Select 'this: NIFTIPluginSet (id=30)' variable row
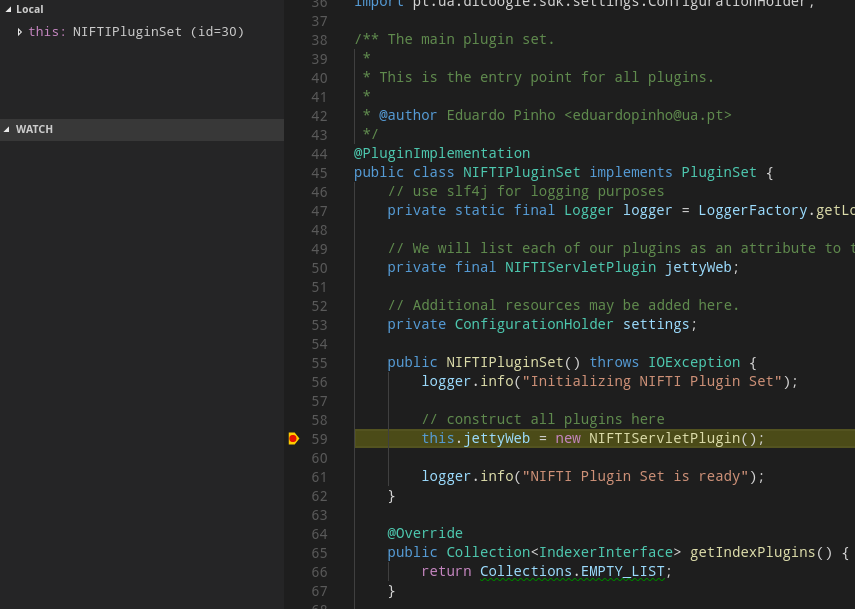The image size is (855, 609). tap(142, 32)
